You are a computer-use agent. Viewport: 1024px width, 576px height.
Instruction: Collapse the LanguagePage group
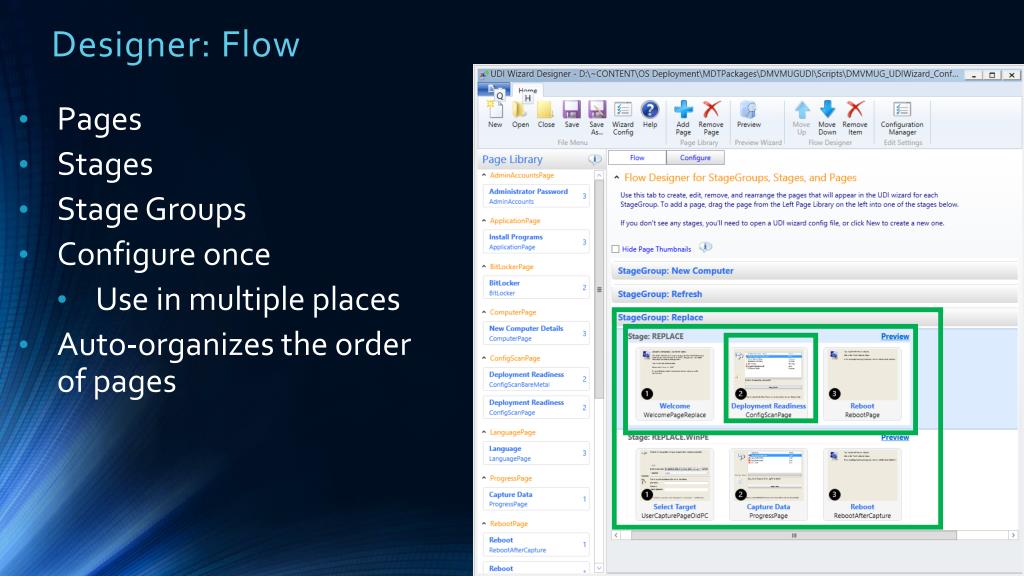coord(484,432)
